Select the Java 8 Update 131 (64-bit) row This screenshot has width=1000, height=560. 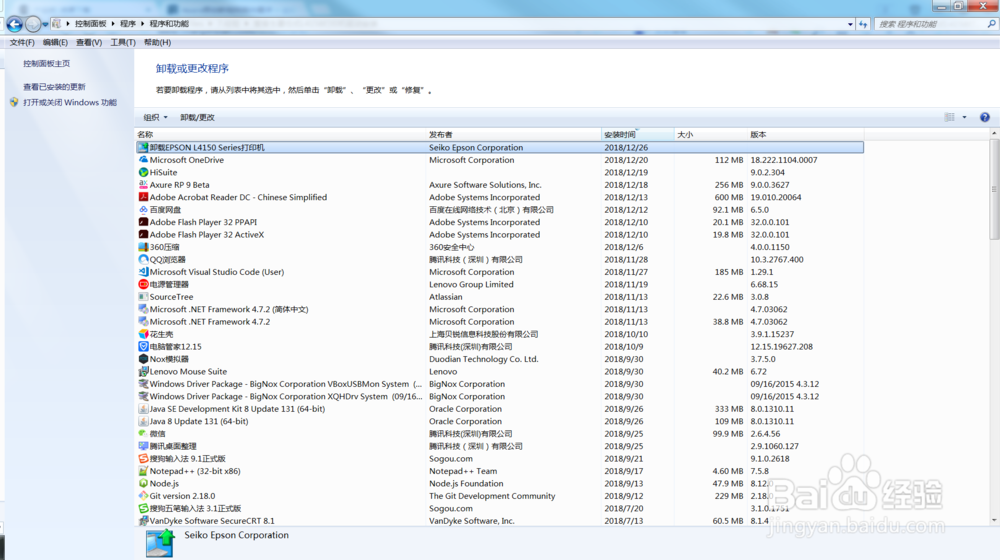[x=500, y=422]
